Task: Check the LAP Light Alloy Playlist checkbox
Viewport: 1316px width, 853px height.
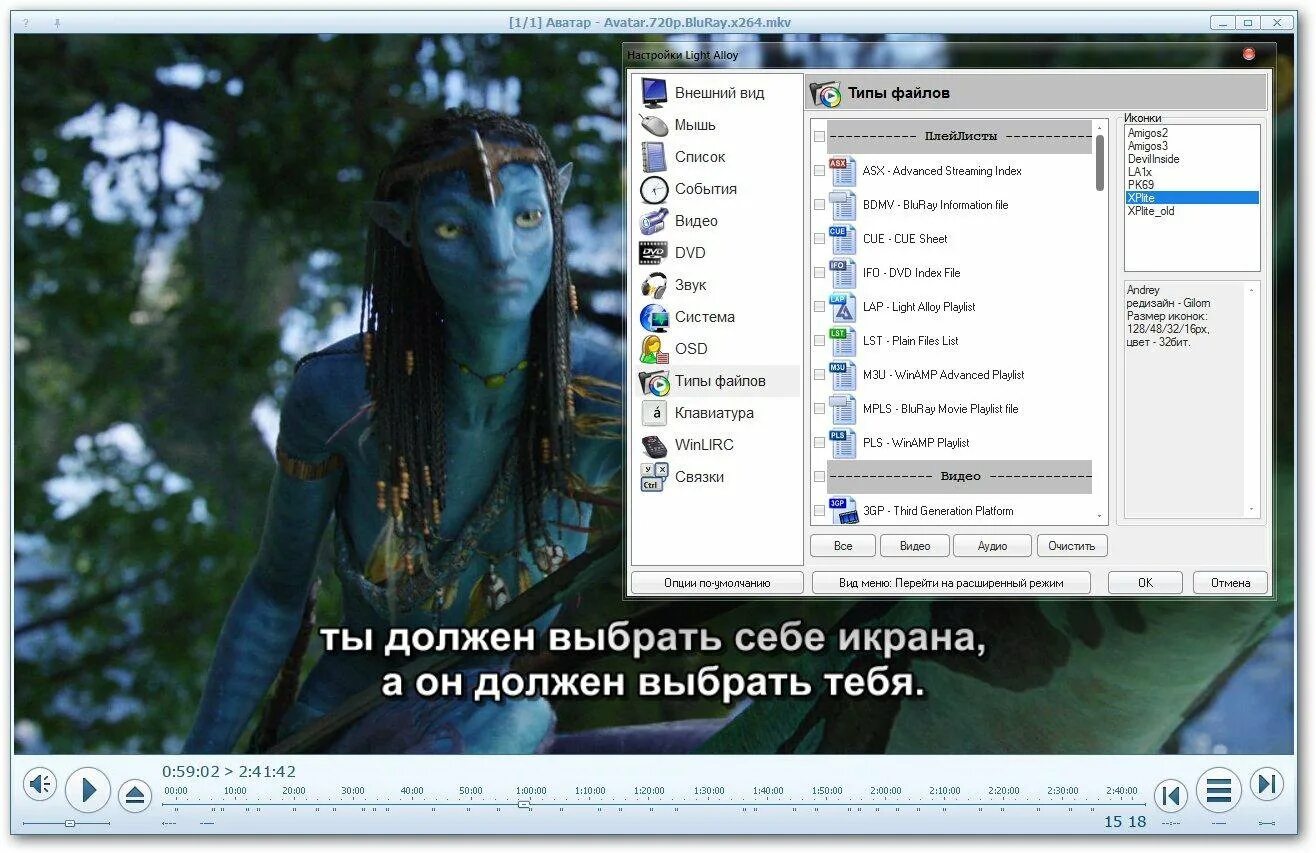Action: [x=820, y=307]
